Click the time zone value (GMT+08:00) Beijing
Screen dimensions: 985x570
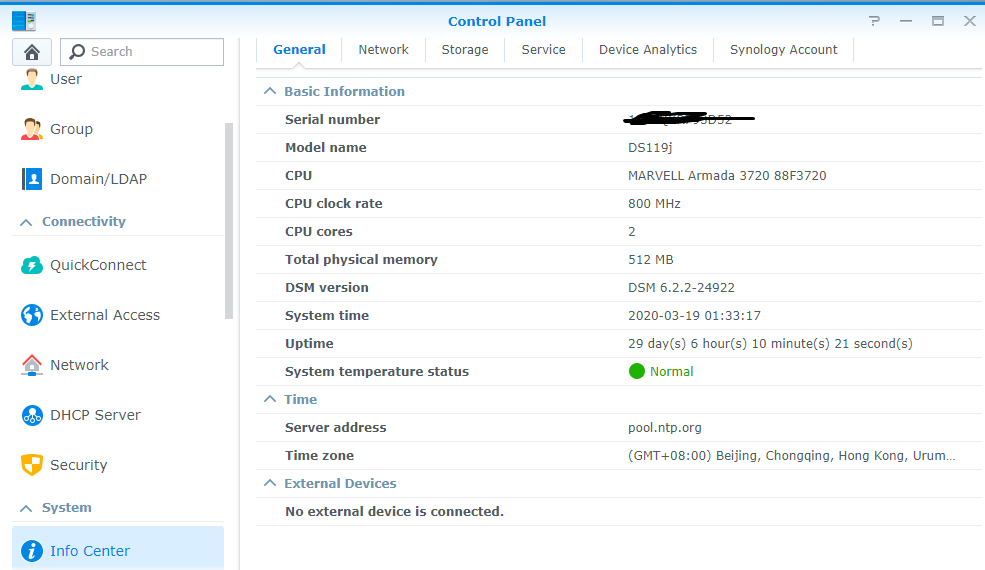pos(792,456)
